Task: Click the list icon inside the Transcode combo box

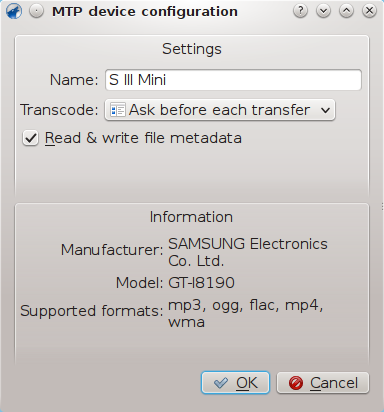Action: [118, 110]
